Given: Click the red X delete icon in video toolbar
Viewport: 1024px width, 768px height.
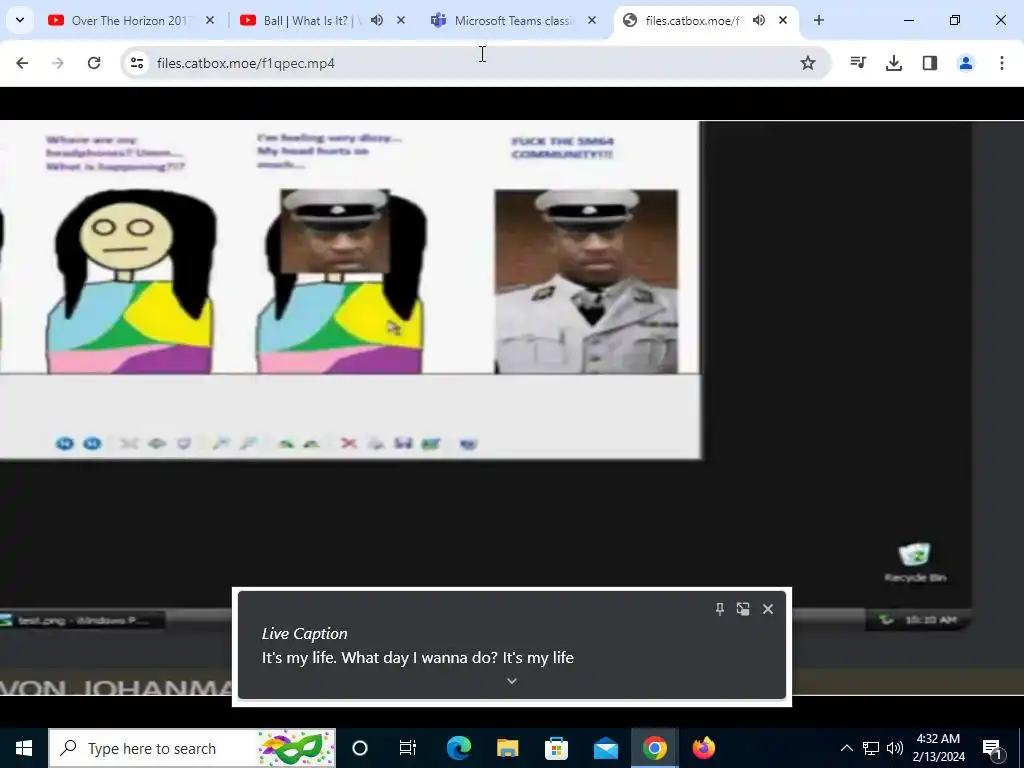Looking at the screenshot, I should point(349,444).
